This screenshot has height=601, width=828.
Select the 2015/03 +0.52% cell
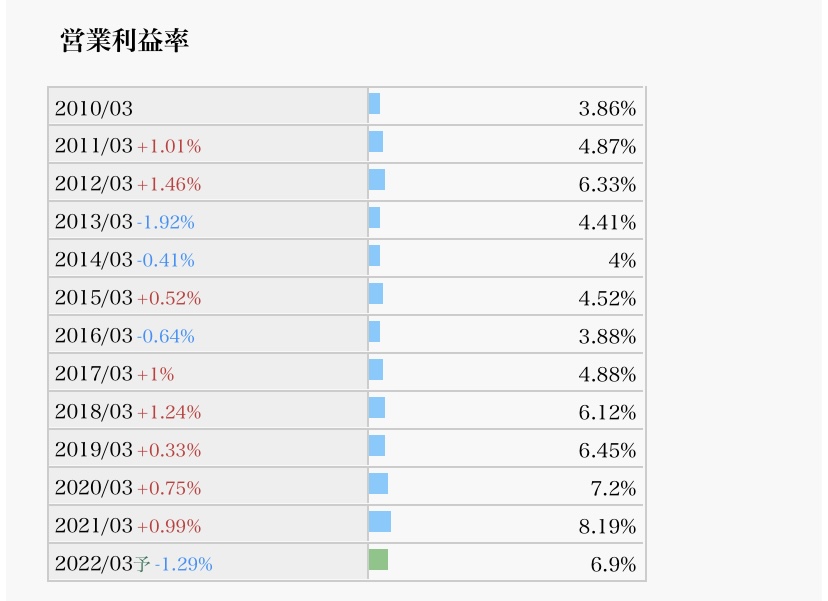tap(208, 297)
